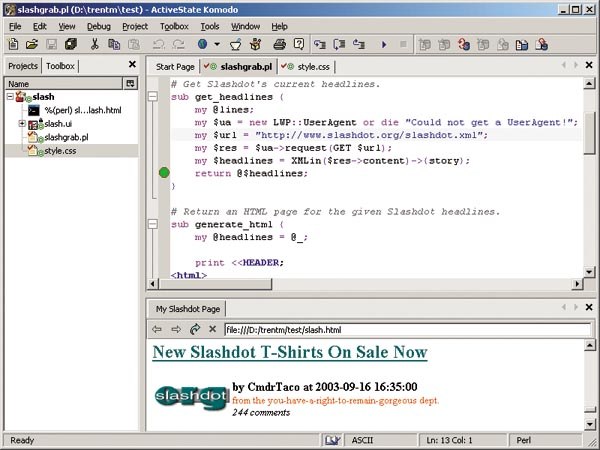Switch to the Projects side tab
The image size is (600, 450).
pyautogui.click(x=23, y=66)
